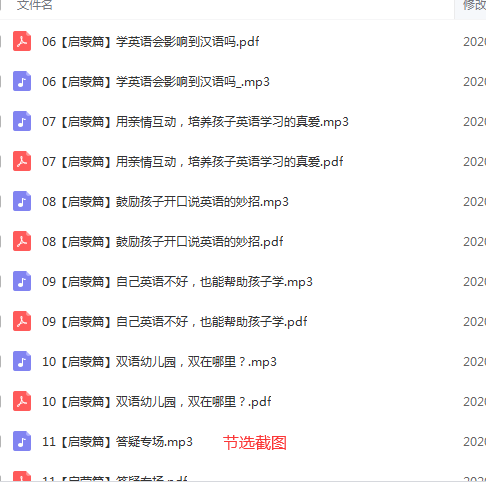Click the PDF icon for 08 pdf file
This screenshot has width=486, height=486.
(22, 241)
